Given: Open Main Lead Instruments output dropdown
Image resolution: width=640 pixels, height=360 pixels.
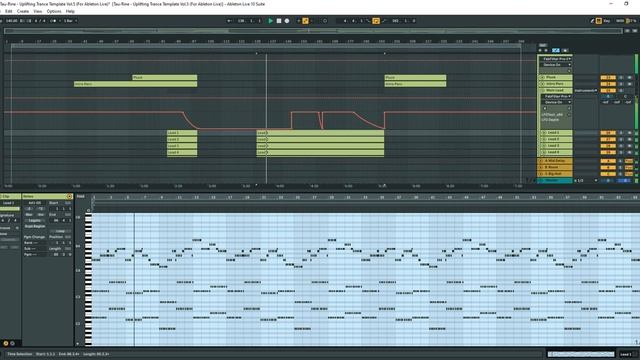Looking at the screenshot, I should point(586,91).
